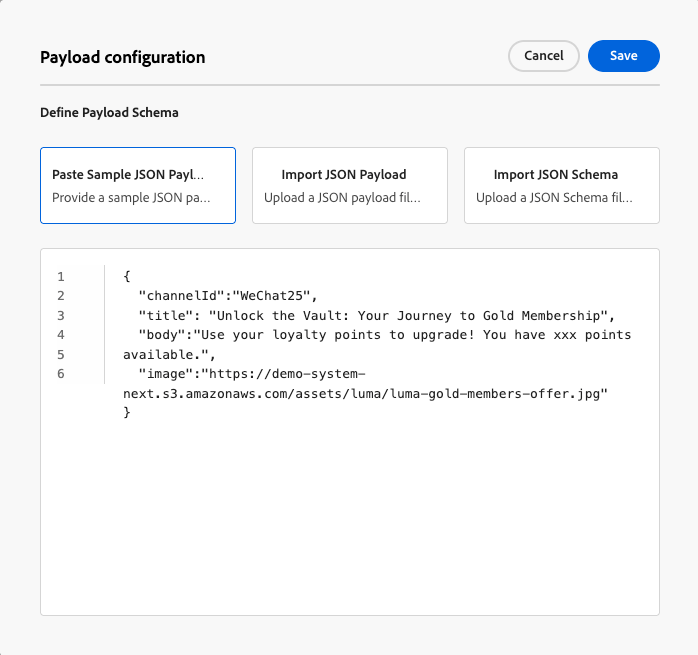698x655 pixels.
Task: Click the "title" line in the JSON editor
Action: pyautogui.click(x=377, y=316)
